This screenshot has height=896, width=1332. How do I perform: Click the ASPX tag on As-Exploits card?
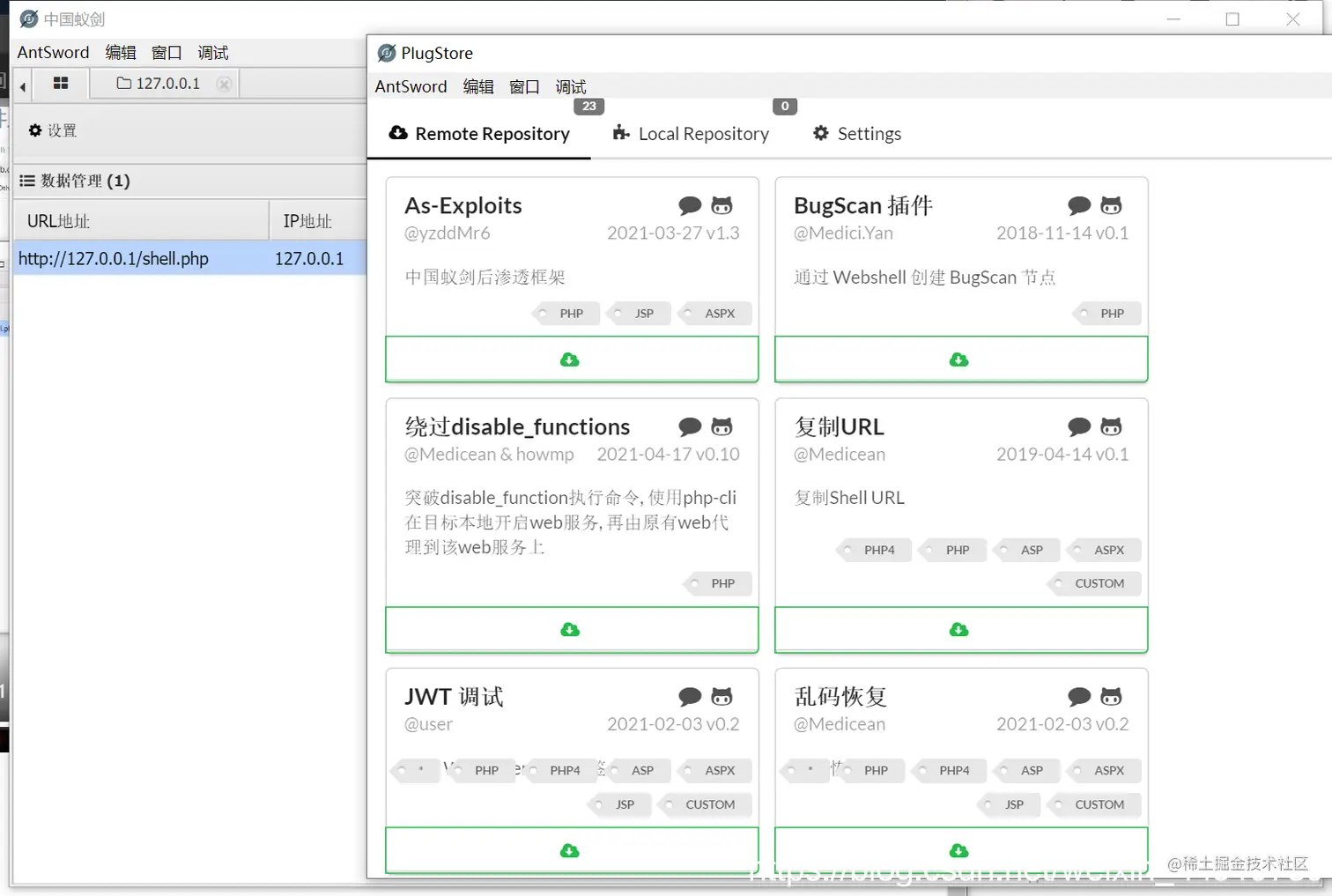point(715,314)
